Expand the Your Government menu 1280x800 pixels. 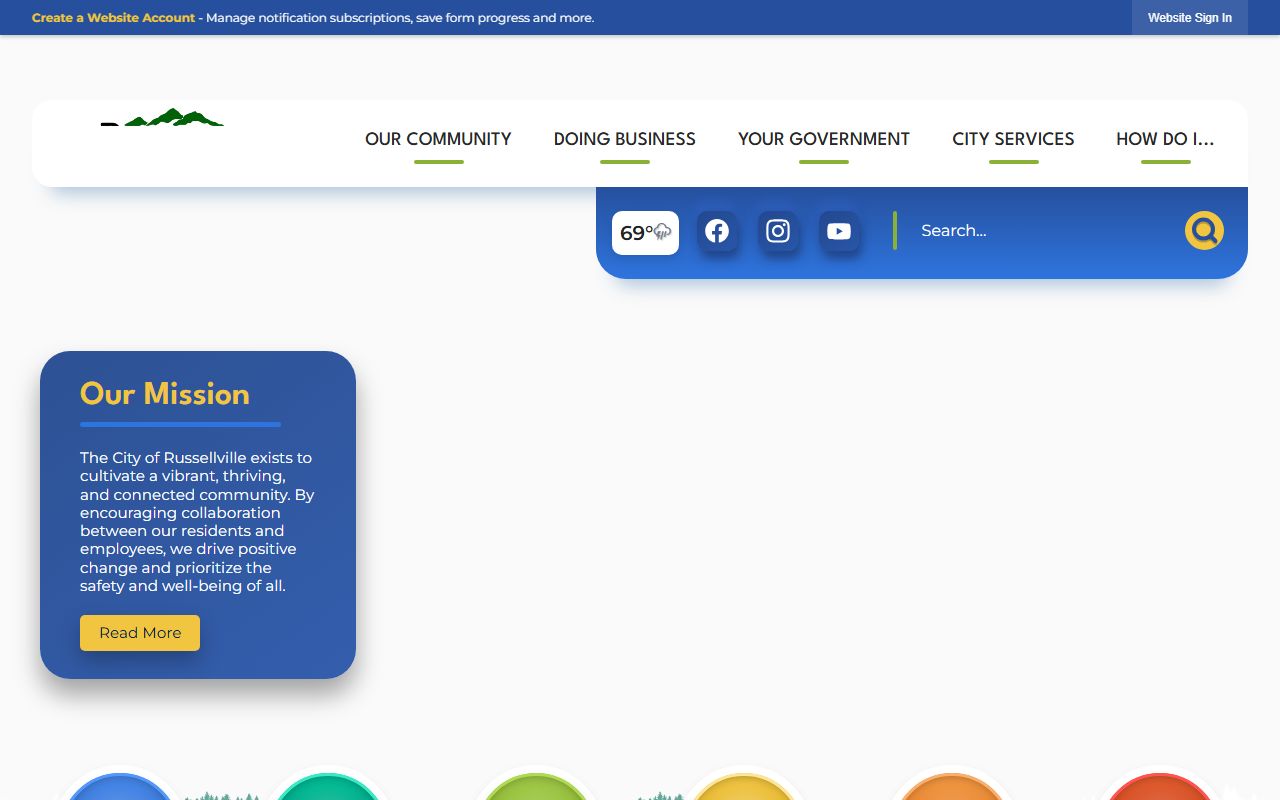click(x=823, y=140)
